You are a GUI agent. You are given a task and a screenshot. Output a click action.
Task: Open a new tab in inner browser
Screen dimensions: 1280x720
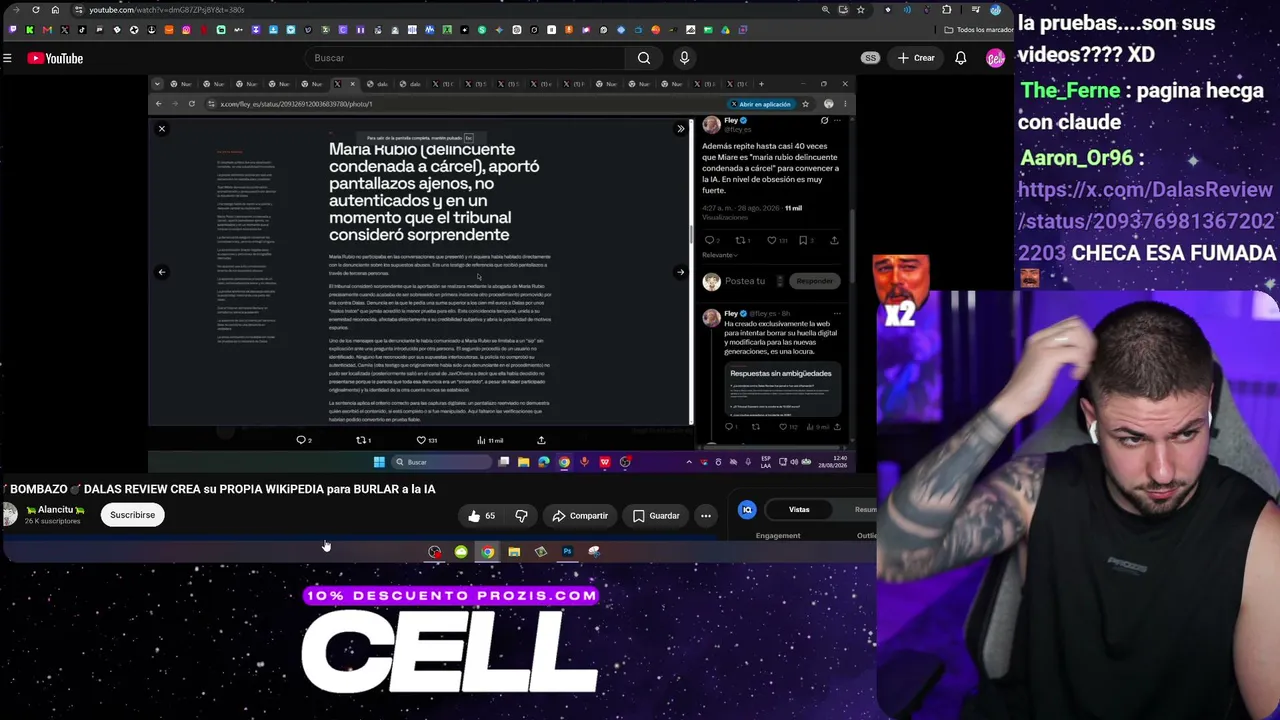coord(761,84)
